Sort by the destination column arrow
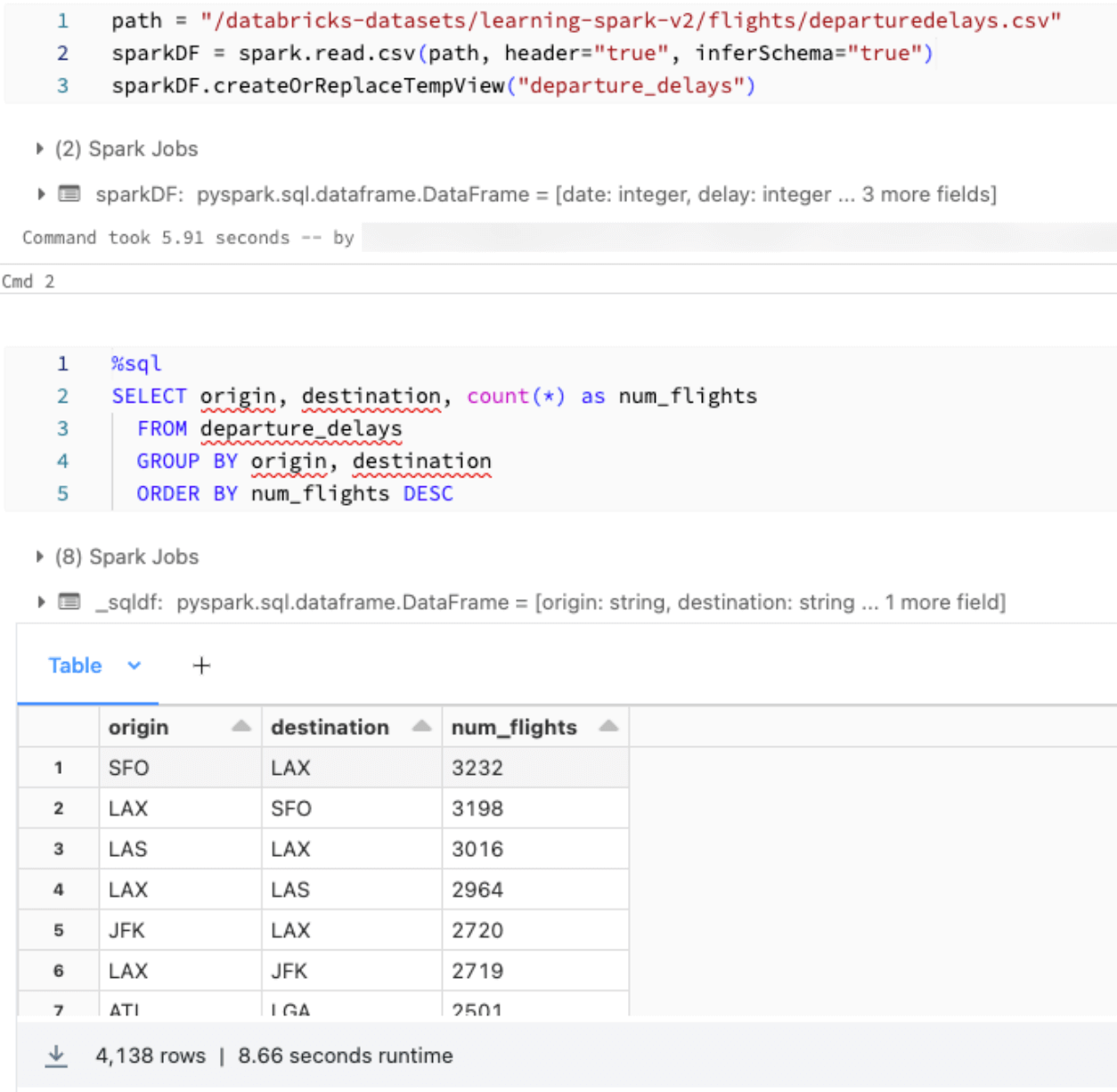This screenshot has height=1092, width=1117. (x=421, y=727)
